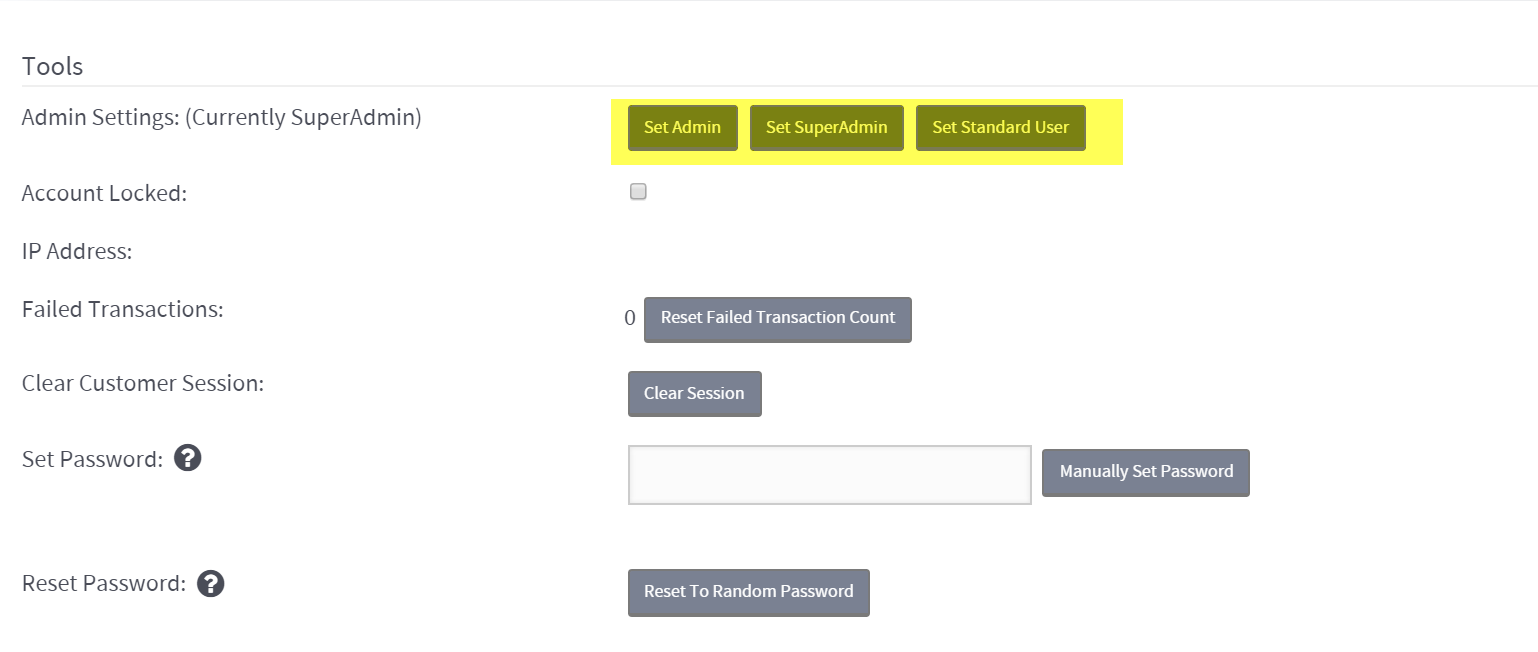Select the Set SuperAdmin role button

pyautogui.click(x=826, y=127)
